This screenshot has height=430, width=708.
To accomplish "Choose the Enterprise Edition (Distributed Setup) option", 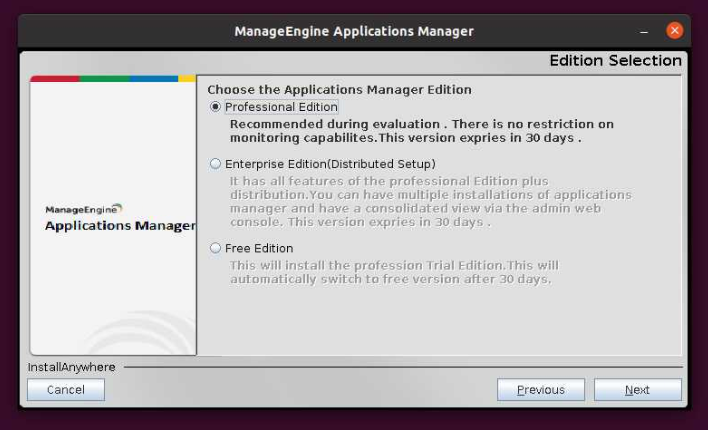I will point(216,164).
